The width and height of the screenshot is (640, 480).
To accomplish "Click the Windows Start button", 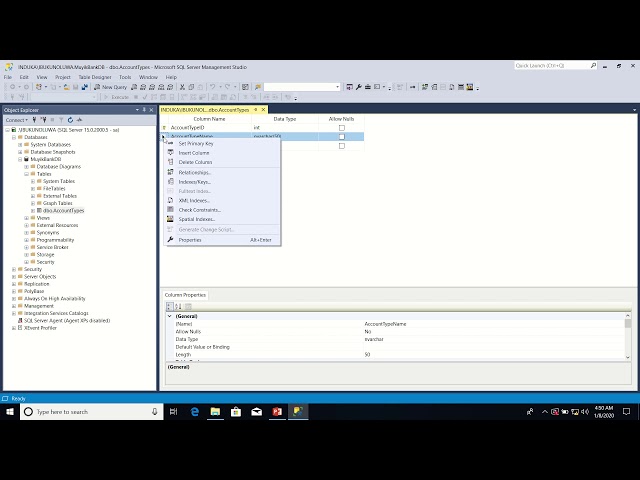I will pyautogui.click(x=10, y=412).
